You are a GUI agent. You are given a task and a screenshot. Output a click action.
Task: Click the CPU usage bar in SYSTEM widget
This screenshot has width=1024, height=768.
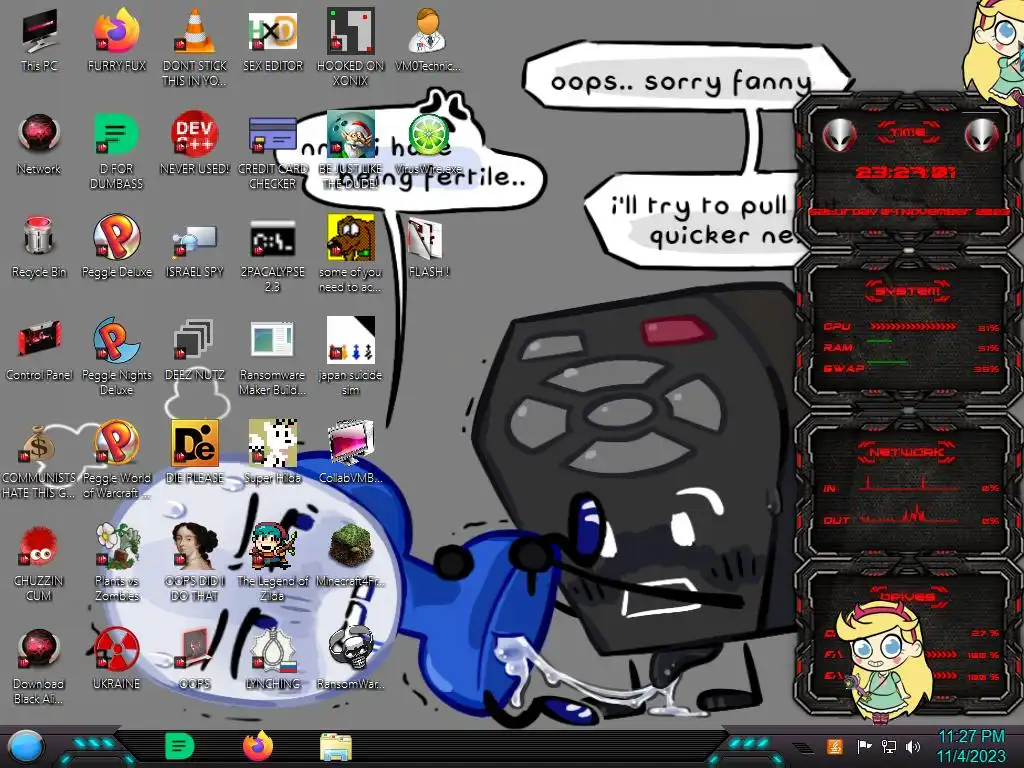click(913, 326)
